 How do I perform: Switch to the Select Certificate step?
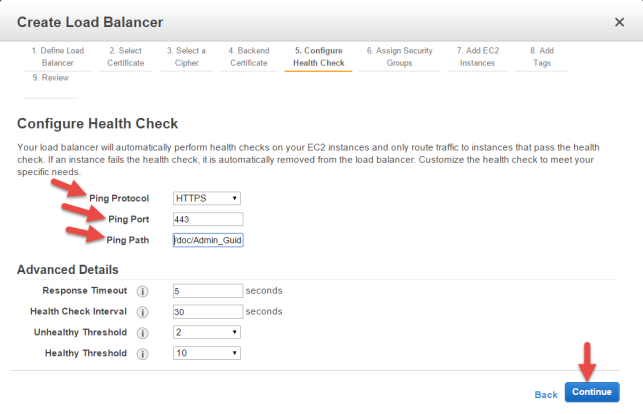tap(125, 57)
